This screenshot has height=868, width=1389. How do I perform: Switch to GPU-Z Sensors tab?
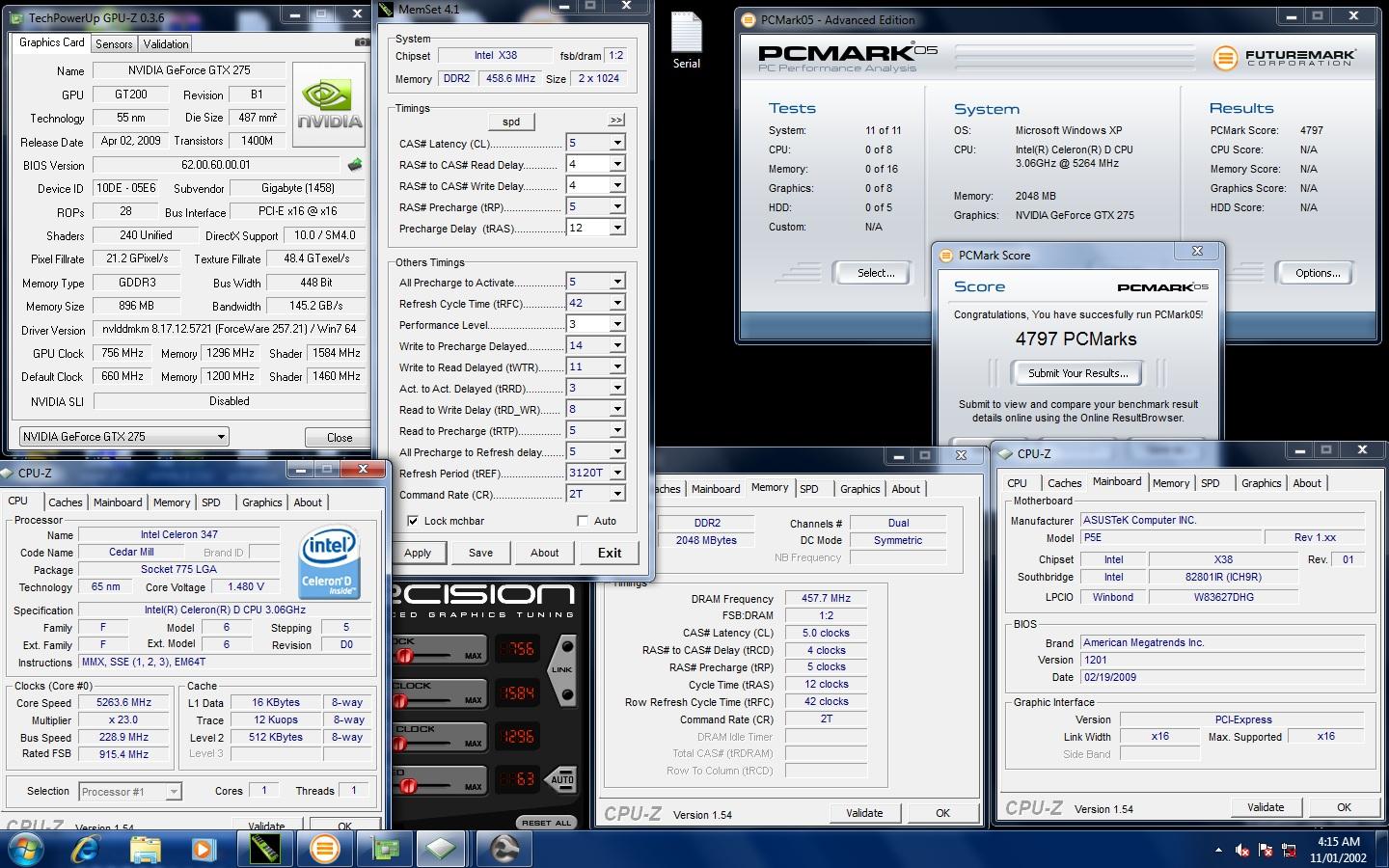[114, 44]
